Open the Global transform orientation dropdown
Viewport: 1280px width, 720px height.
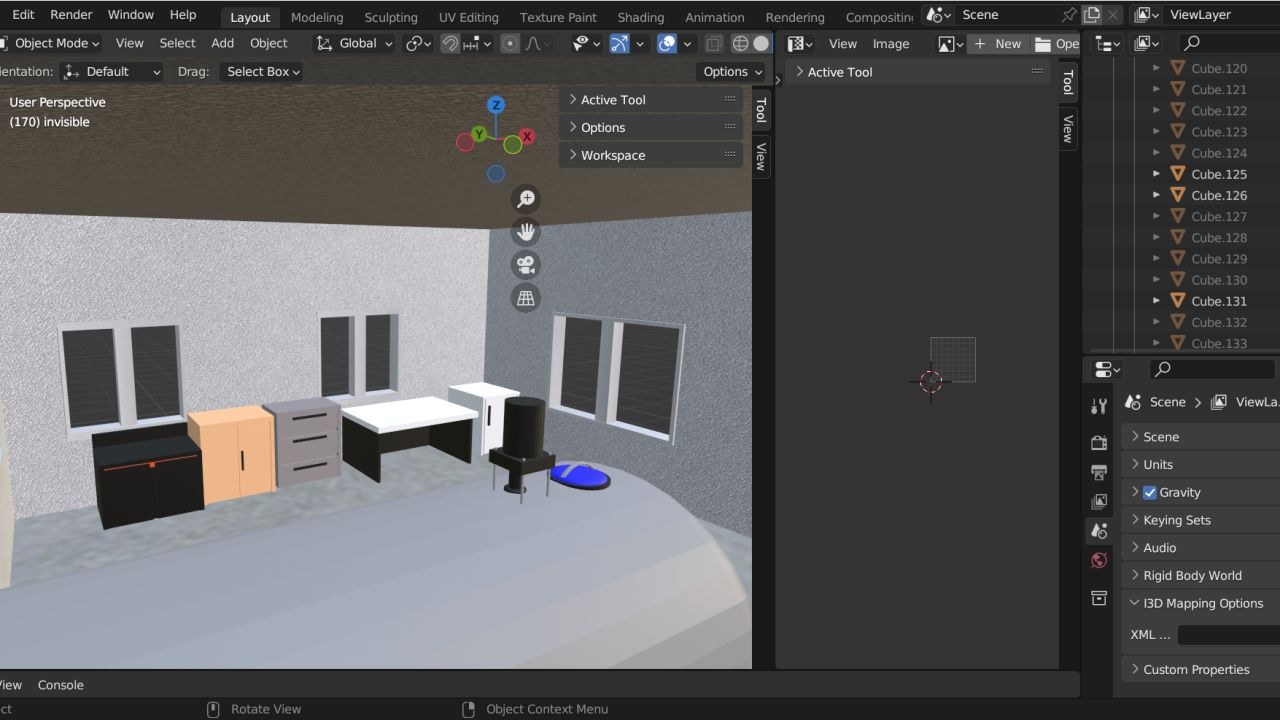pos(354,44)
